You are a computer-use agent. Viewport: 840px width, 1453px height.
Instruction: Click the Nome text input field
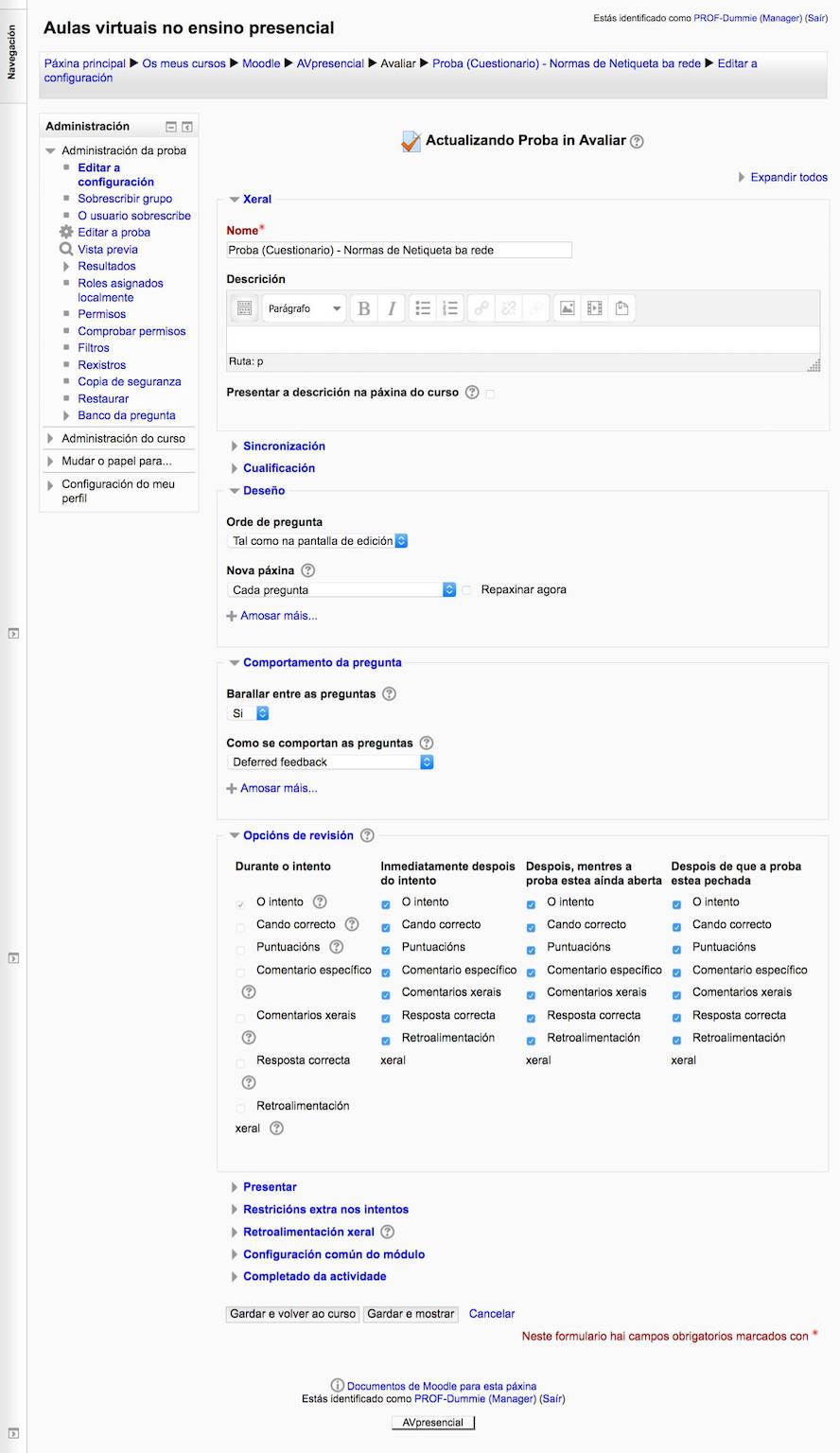[x=399, y=251]
